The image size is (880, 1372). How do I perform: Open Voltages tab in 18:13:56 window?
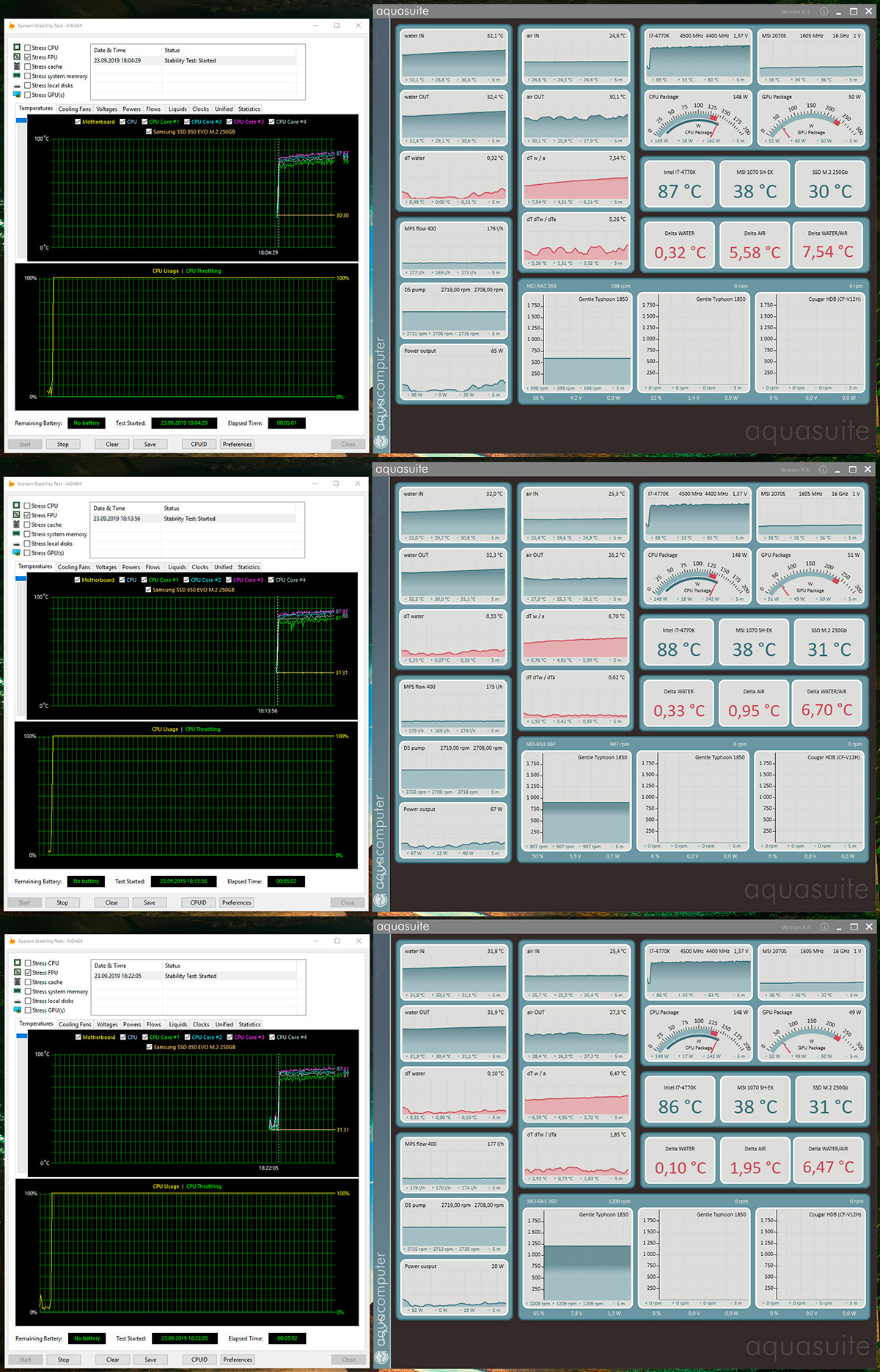click(x=106, y=567)
